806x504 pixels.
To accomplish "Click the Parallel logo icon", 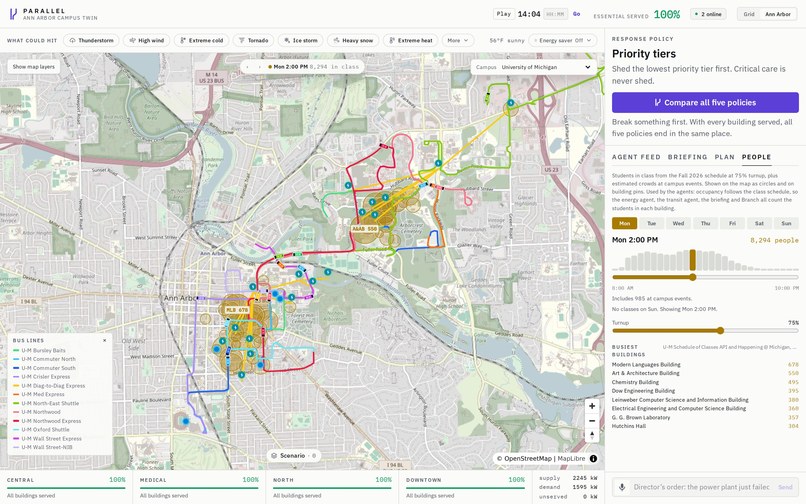I will pos(13,14).
